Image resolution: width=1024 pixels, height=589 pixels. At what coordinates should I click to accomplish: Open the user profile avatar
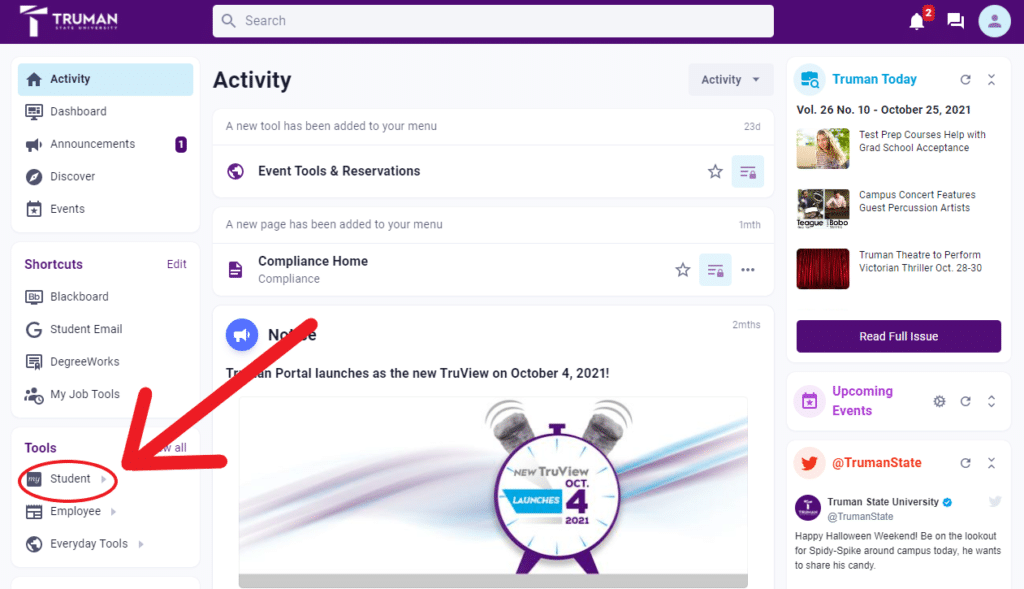click(994, 21)
